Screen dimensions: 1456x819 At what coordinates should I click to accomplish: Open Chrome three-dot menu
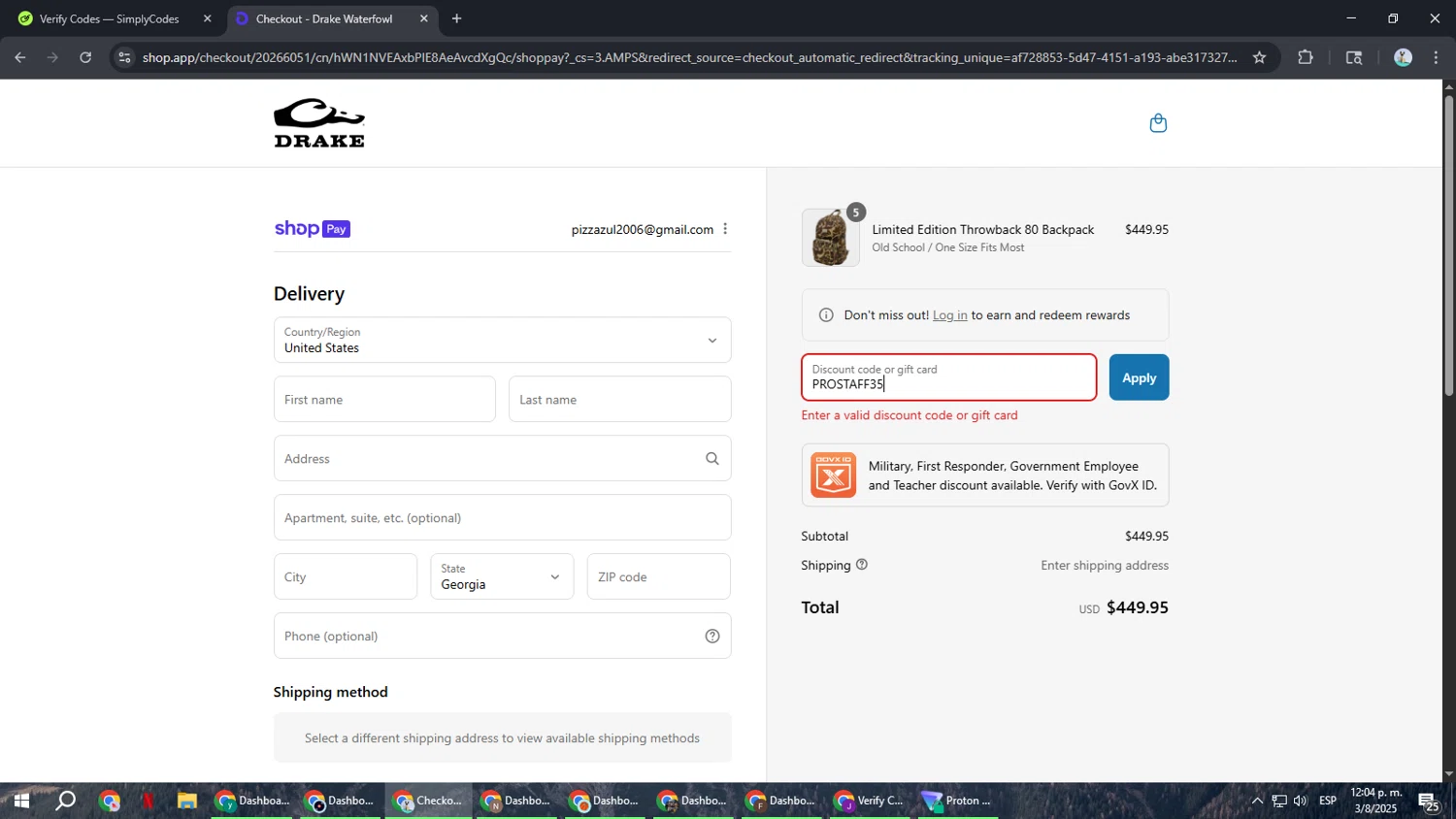1436,57
